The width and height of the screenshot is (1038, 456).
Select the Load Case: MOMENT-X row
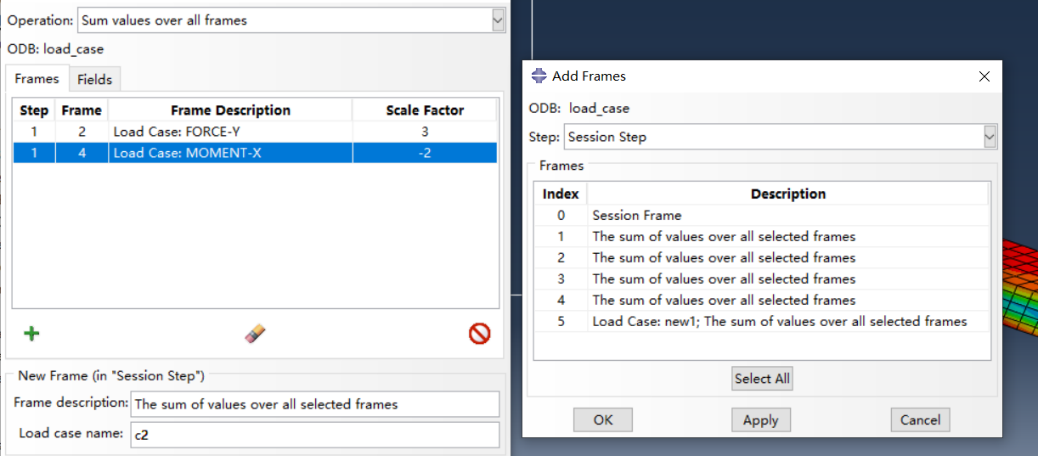[x=231, y=153]
